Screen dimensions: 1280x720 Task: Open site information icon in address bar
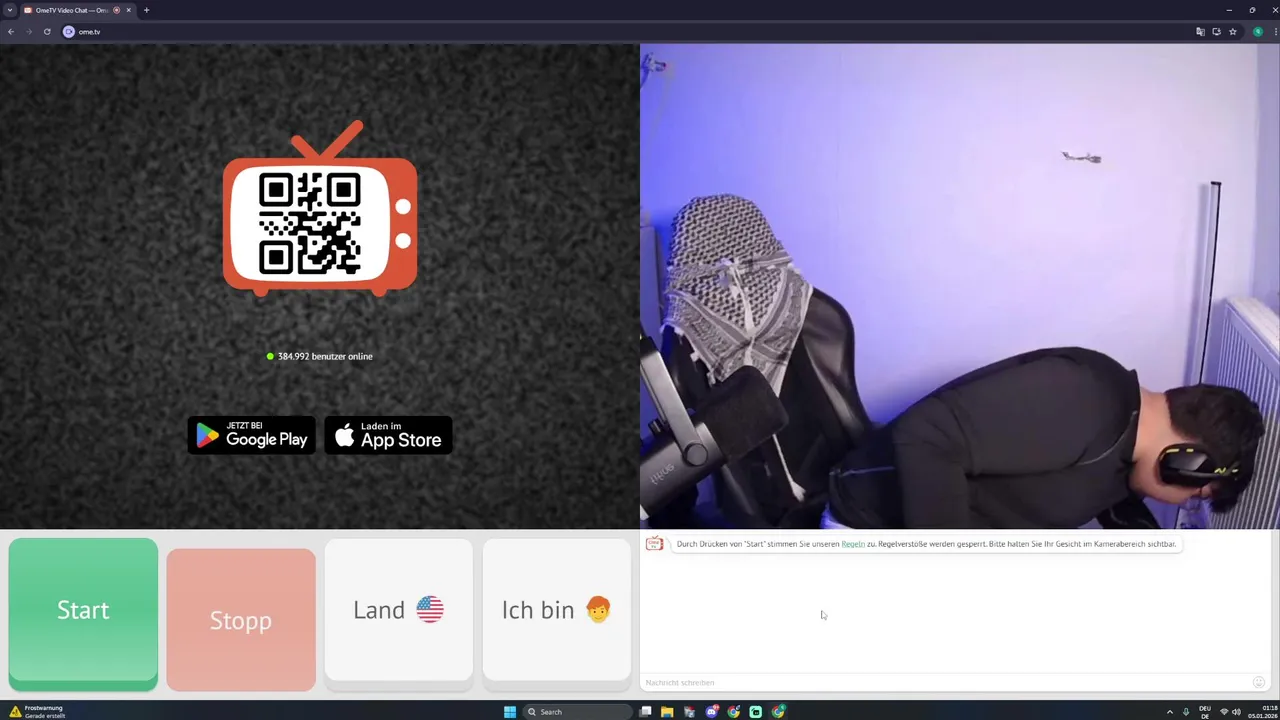coord(69,32)
